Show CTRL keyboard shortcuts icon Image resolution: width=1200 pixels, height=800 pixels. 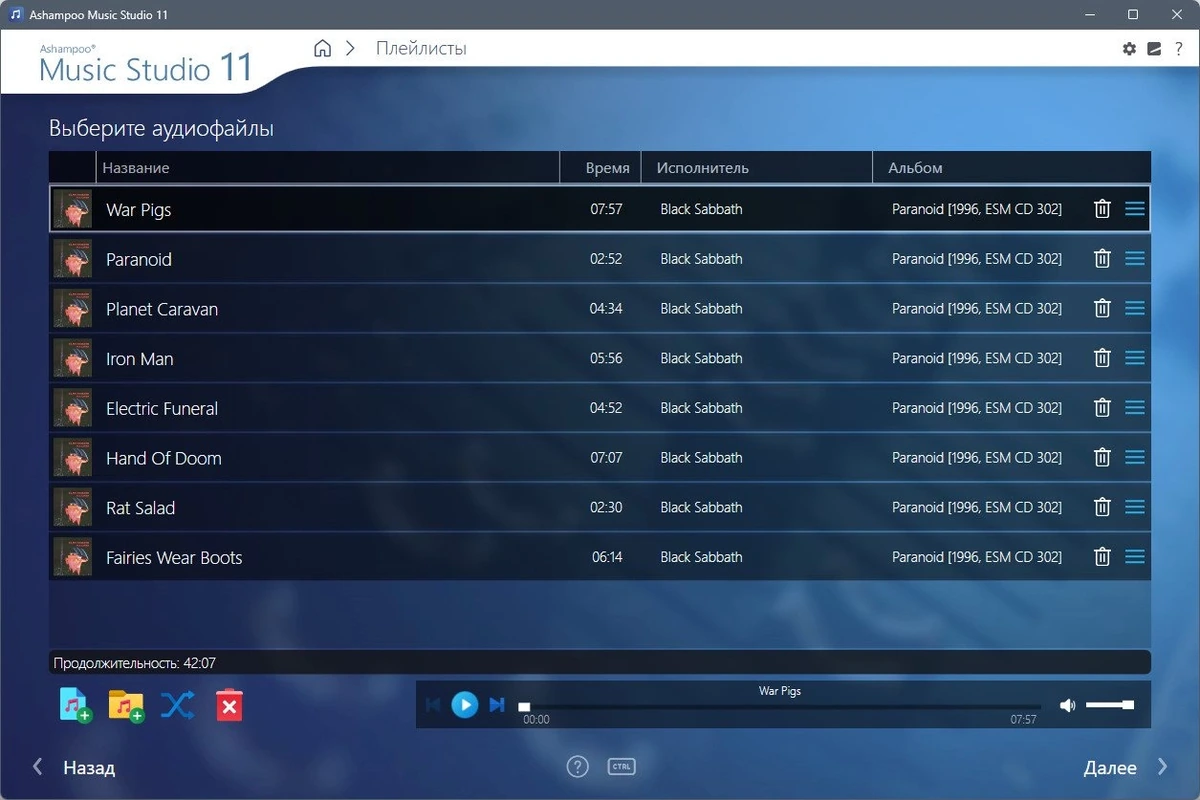coord(621,767)
